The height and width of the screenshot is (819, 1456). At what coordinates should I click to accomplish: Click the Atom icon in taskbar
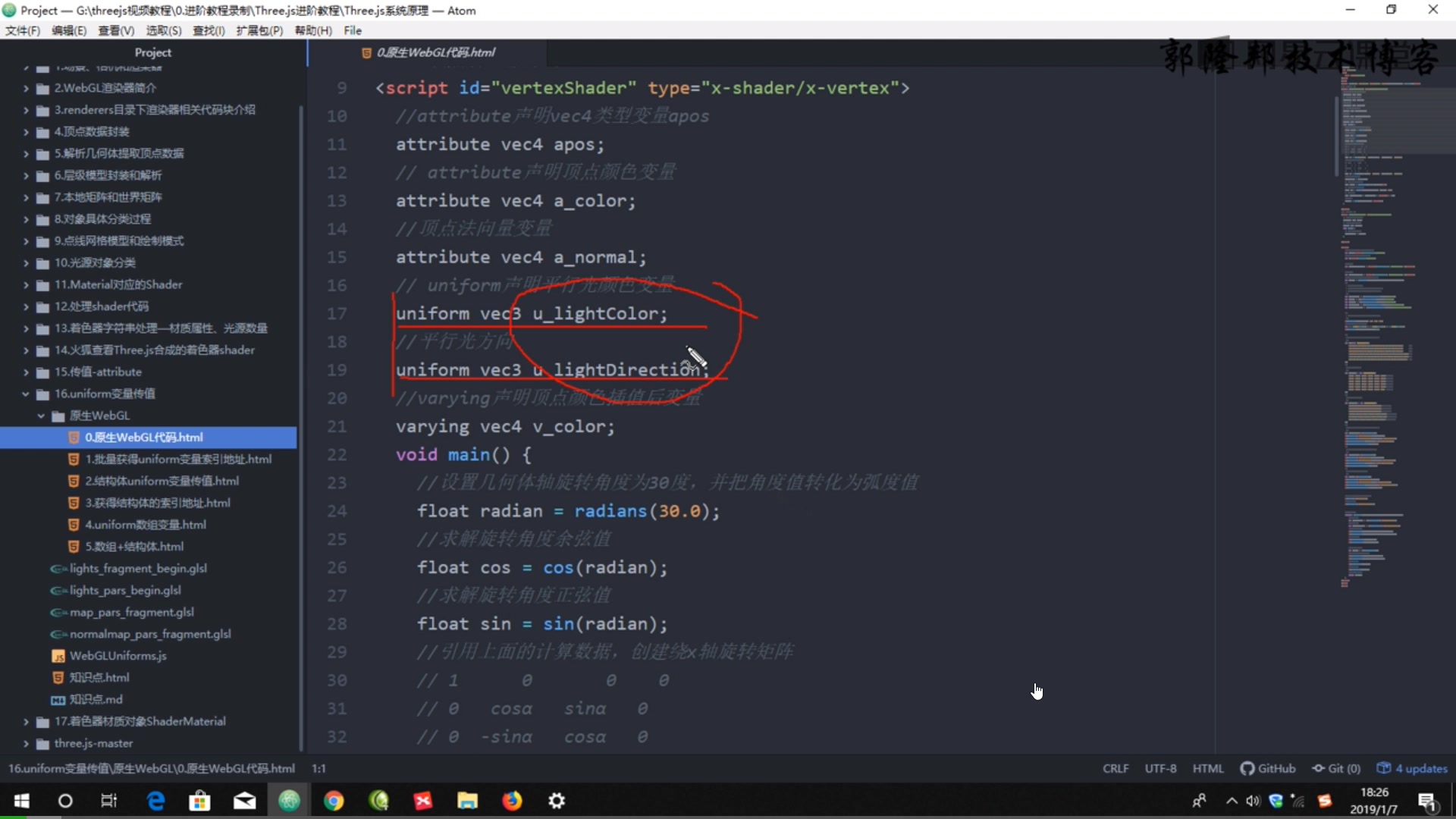point(289,801)
